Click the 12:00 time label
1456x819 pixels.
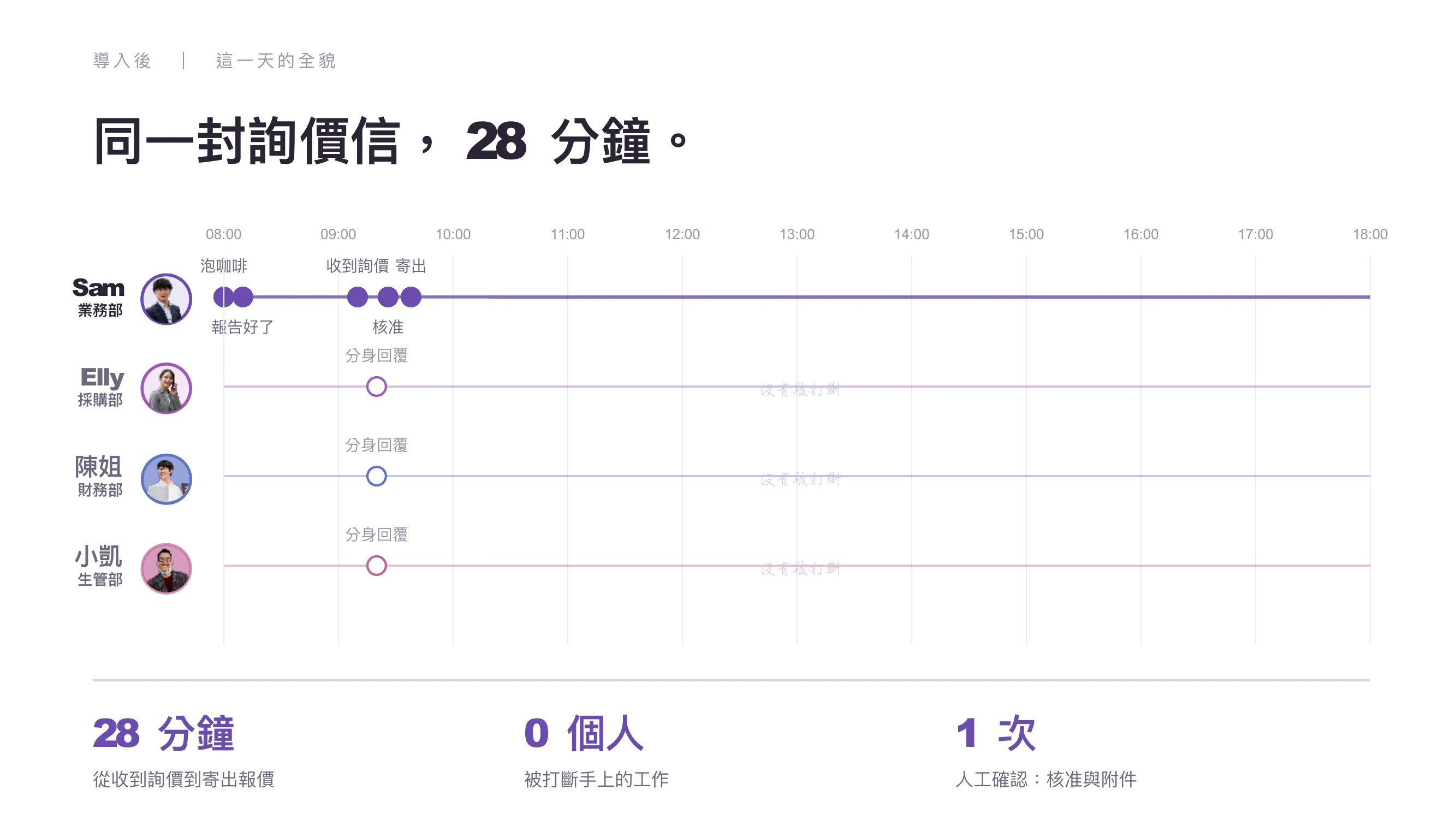click(x=682, y=234)
